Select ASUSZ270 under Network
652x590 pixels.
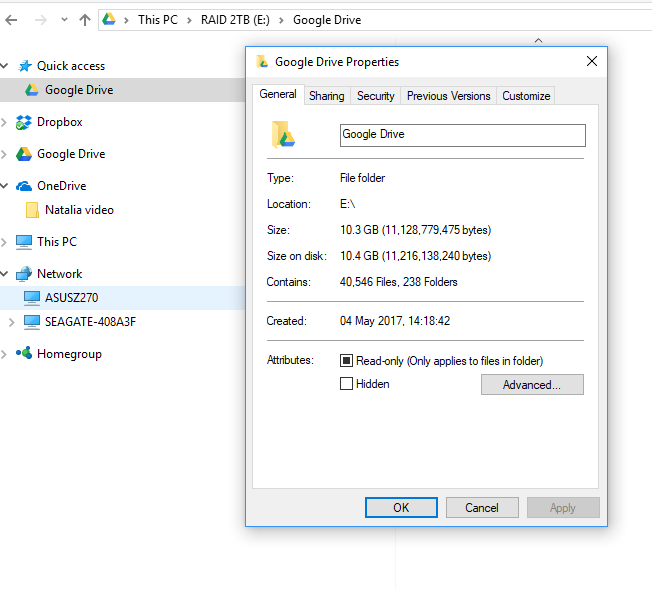click(72, 298)
